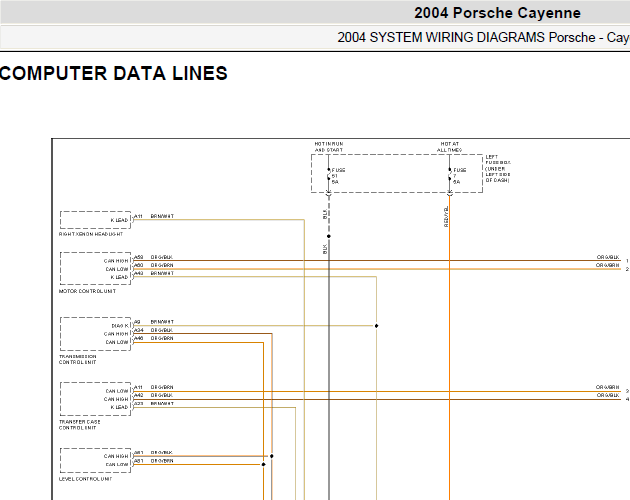Click the 'HOT IN RUN AND START' label

[x=329, y=147]
